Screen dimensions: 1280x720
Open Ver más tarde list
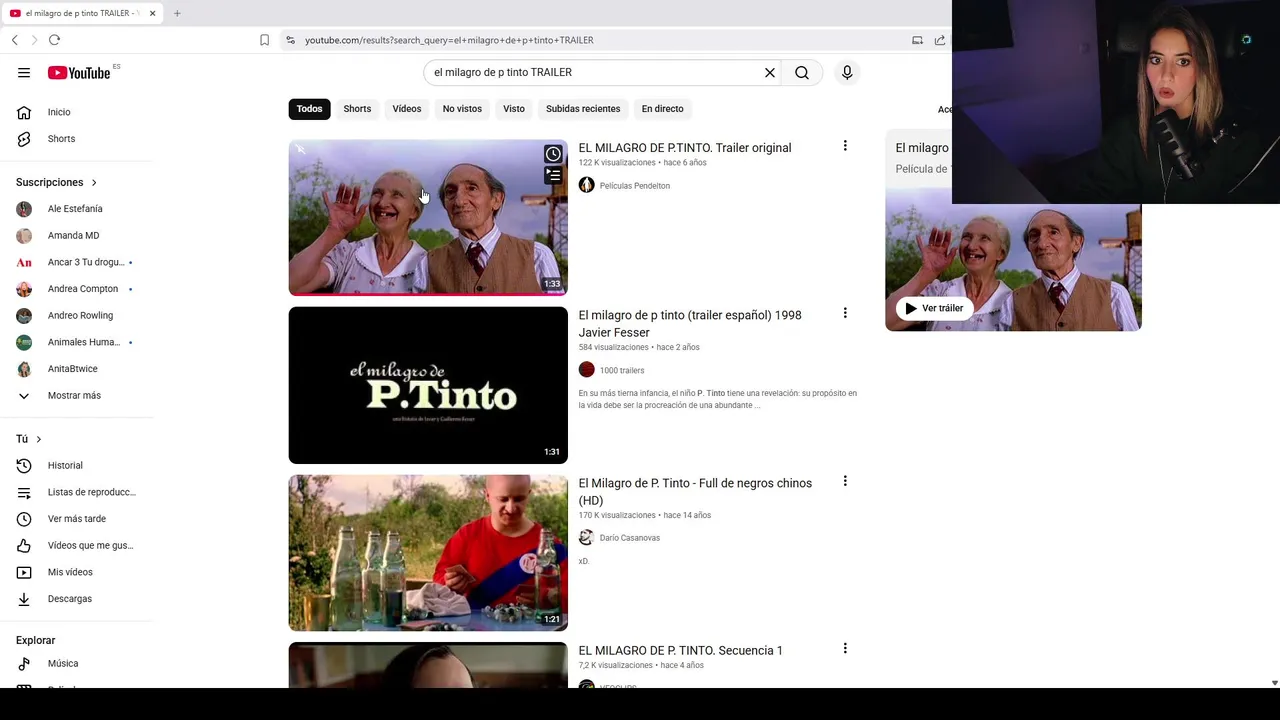point(76,519)
